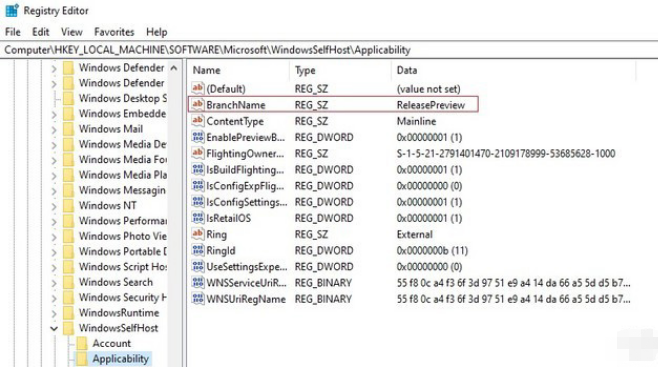Open the View menu
Screen dimensions: 658x367
pos(72,32)
